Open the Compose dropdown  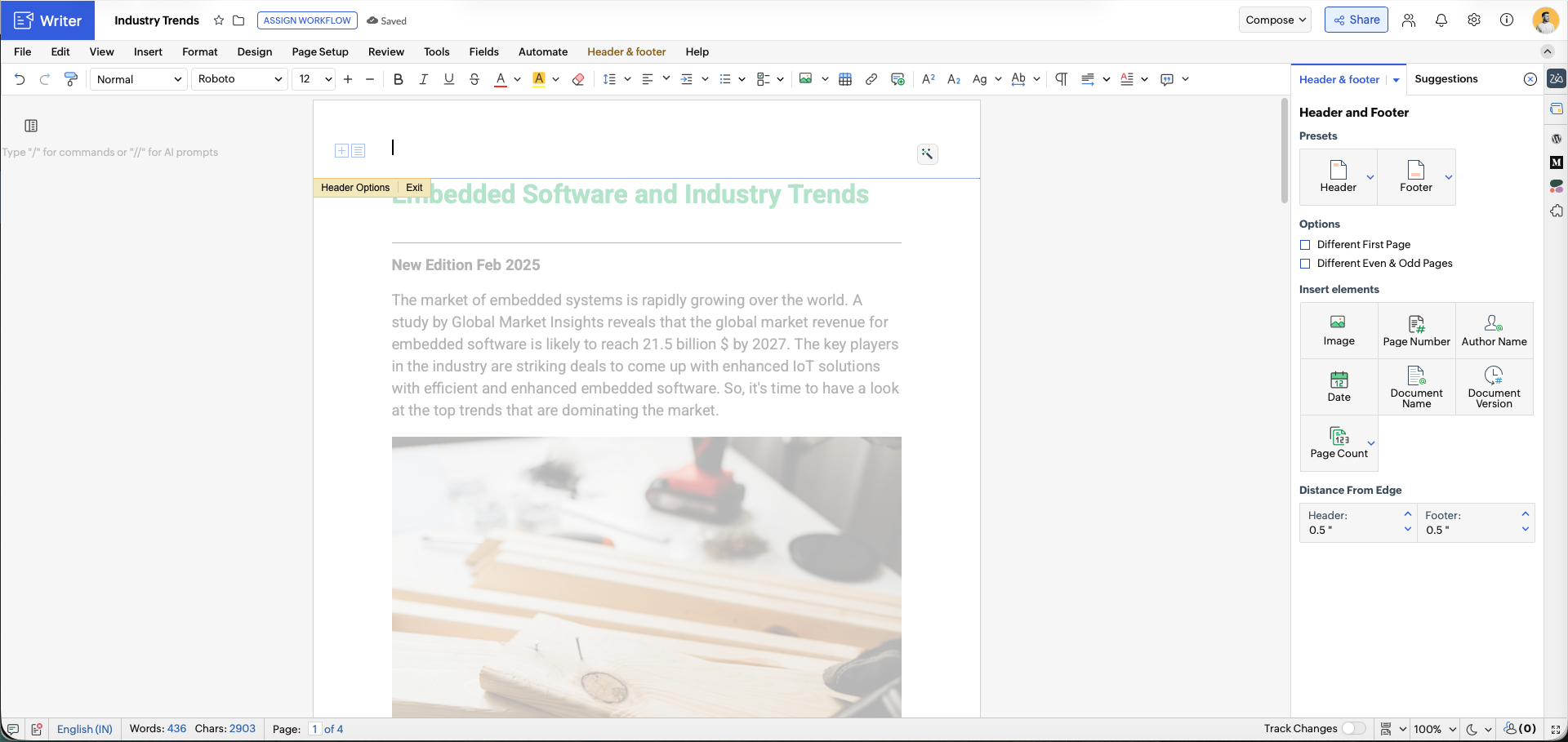[x=1275, y=20]
